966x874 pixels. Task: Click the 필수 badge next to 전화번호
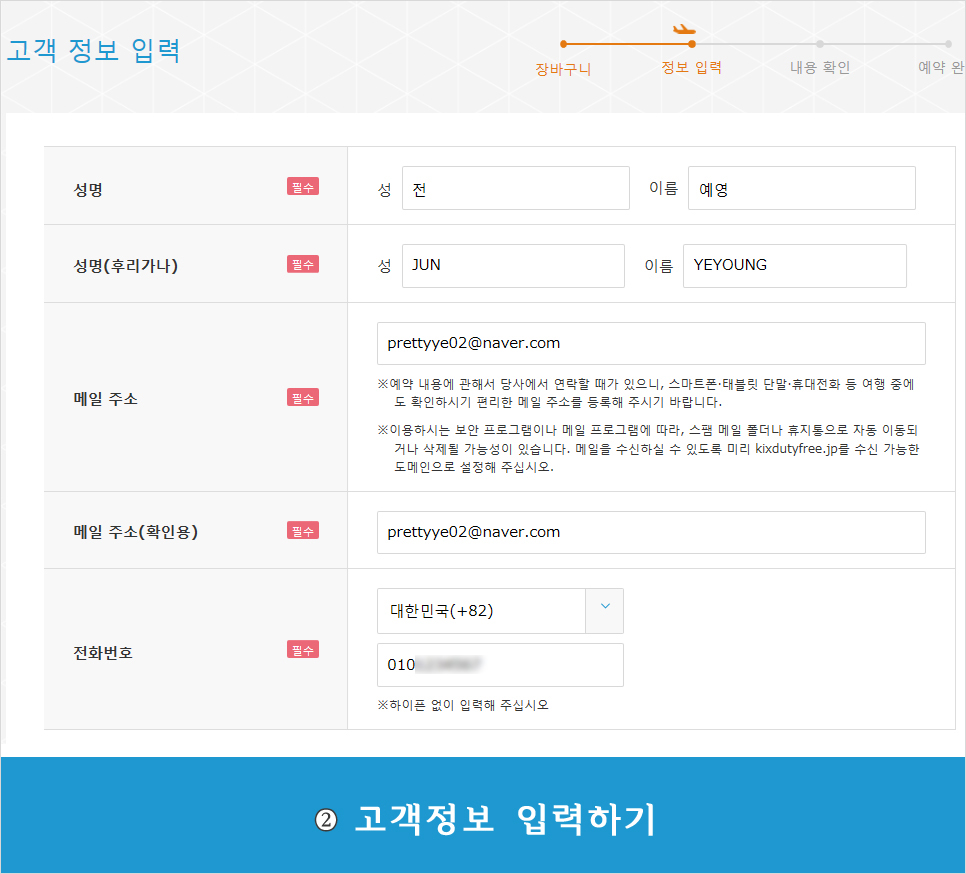coord(303,650)
